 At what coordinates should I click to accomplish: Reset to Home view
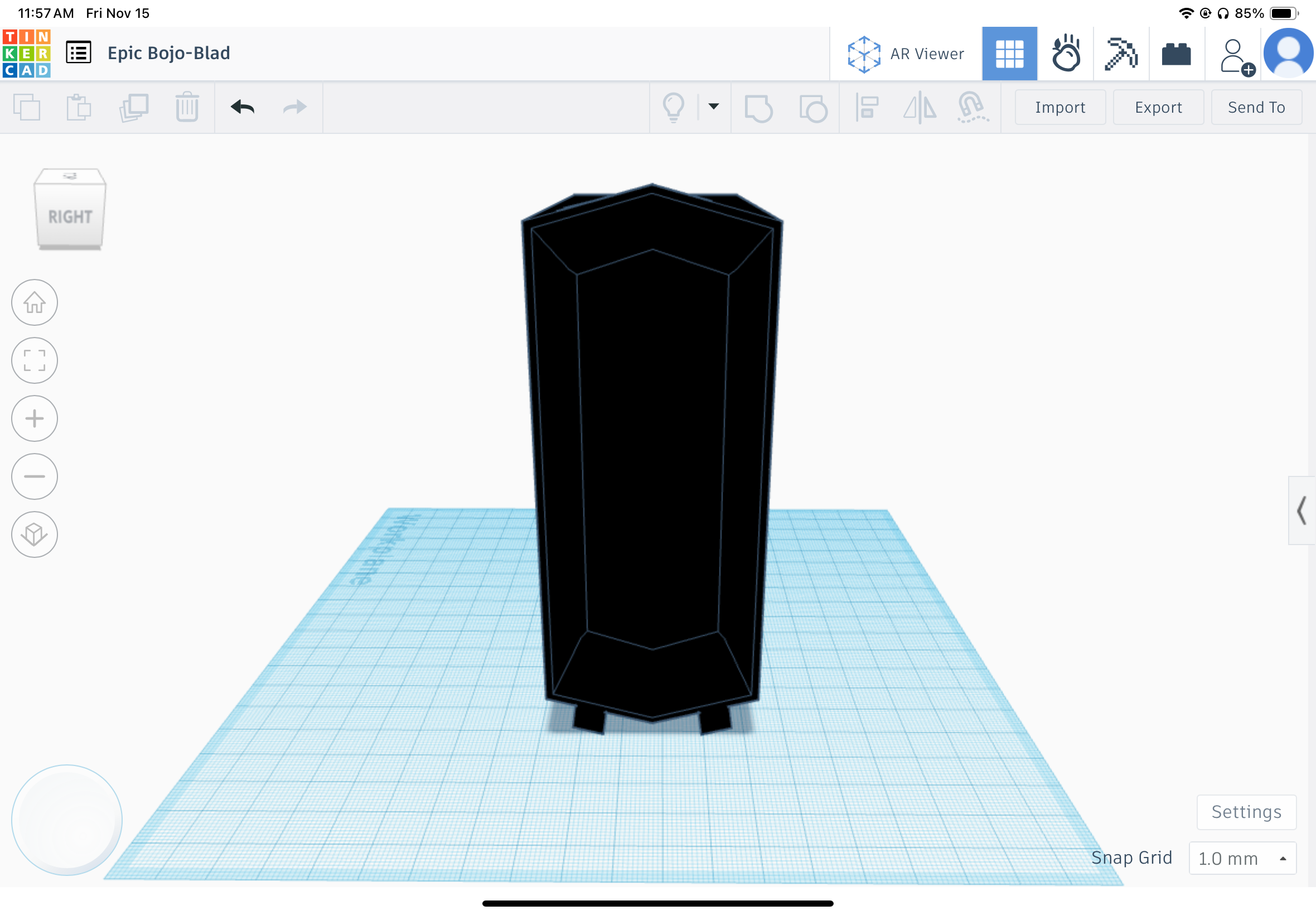[x=35, y=302]
